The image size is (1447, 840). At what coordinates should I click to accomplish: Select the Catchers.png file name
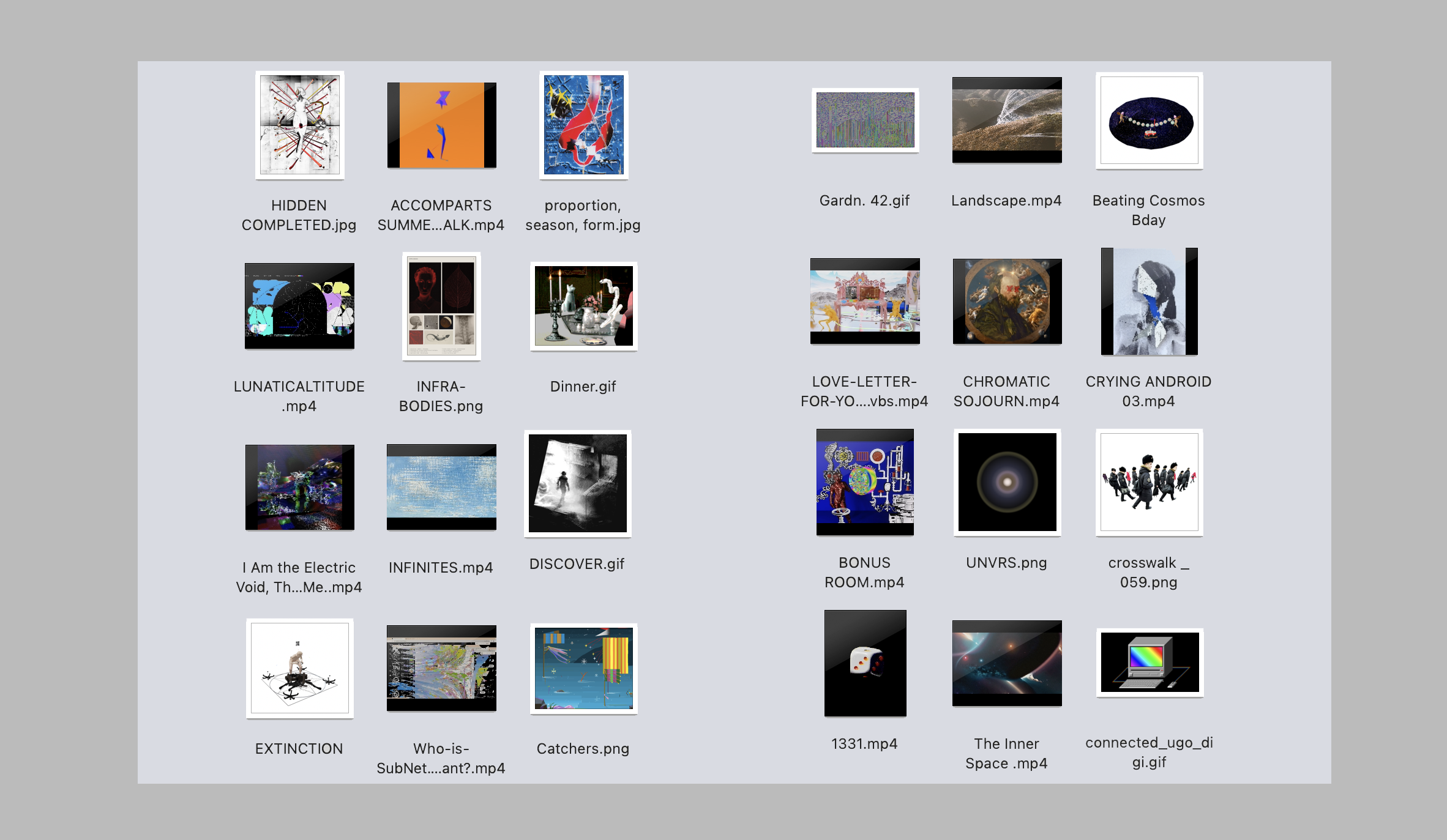tap(583, 749)
